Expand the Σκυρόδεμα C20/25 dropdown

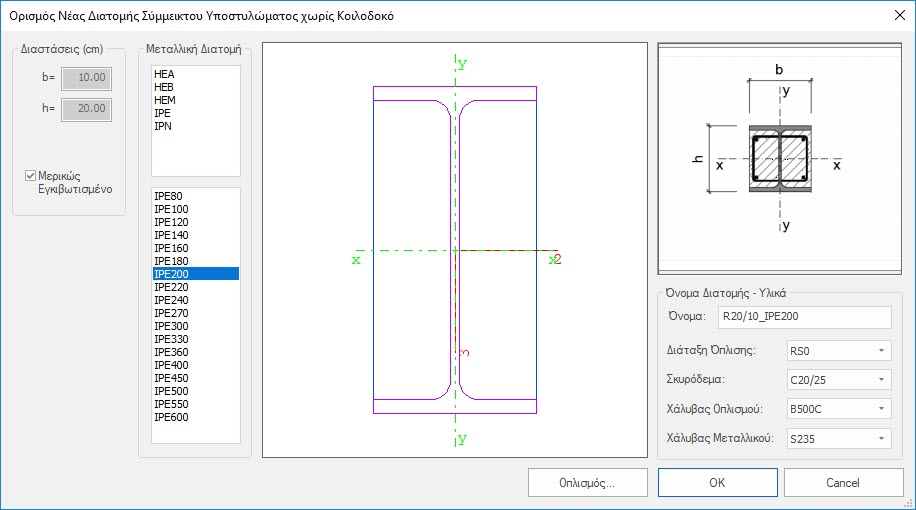(838, 380)
